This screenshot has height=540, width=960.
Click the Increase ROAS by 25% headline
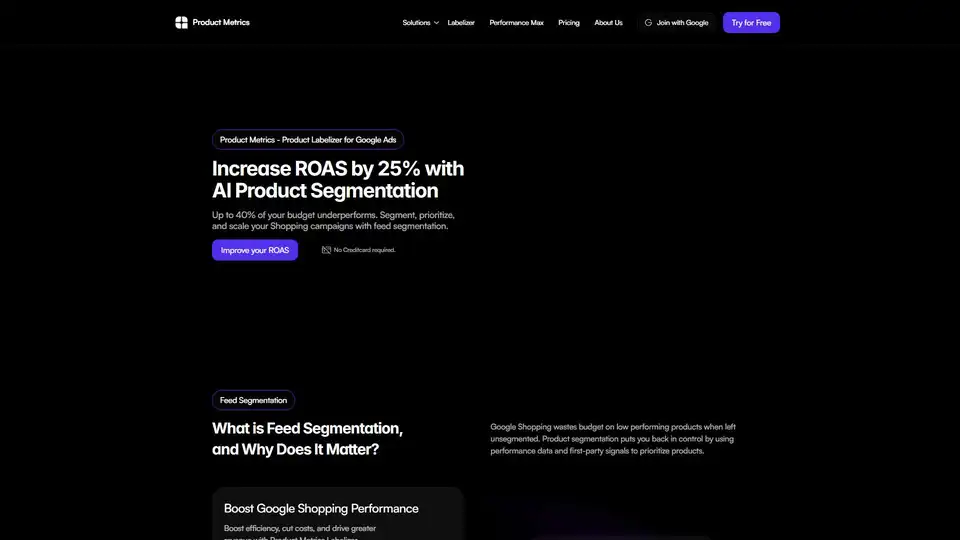click(338, 179)
